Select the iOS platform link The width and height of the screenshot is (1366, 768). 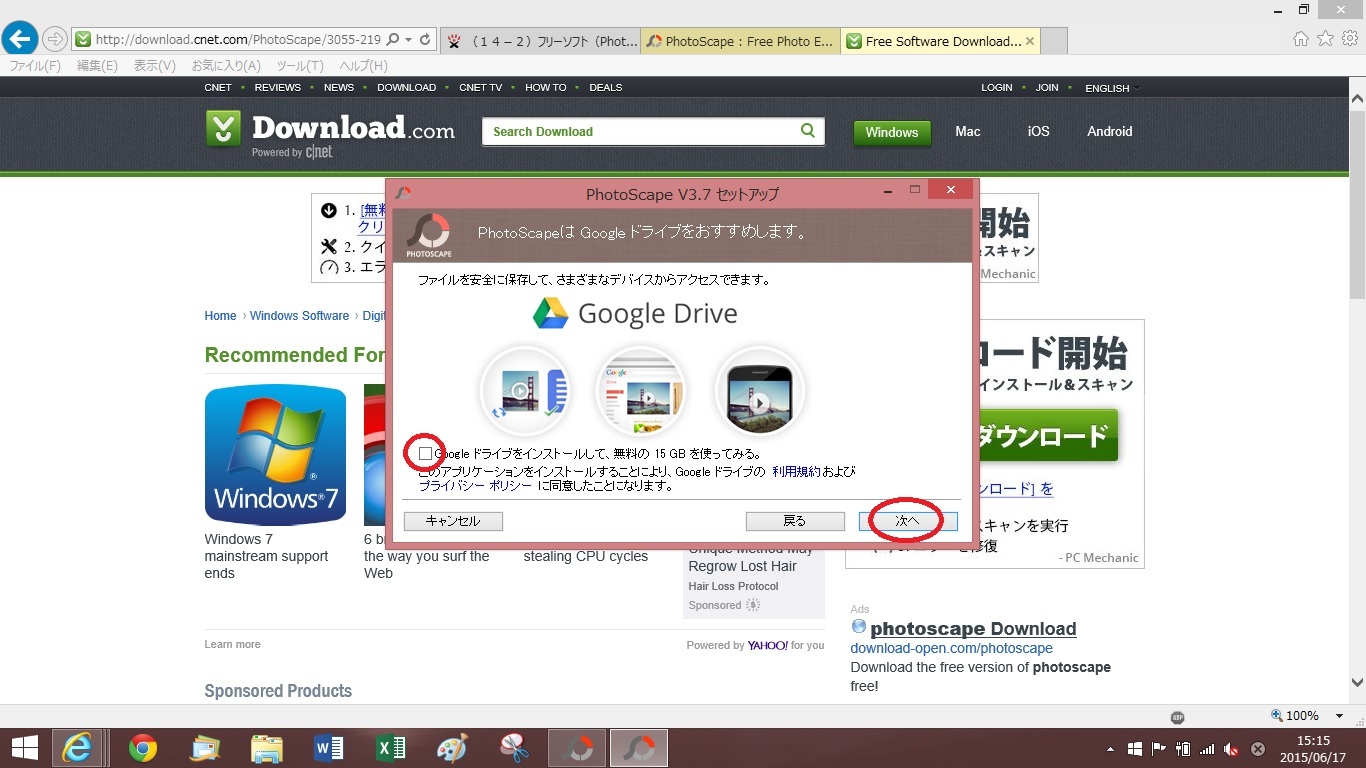pos(1039,131)
